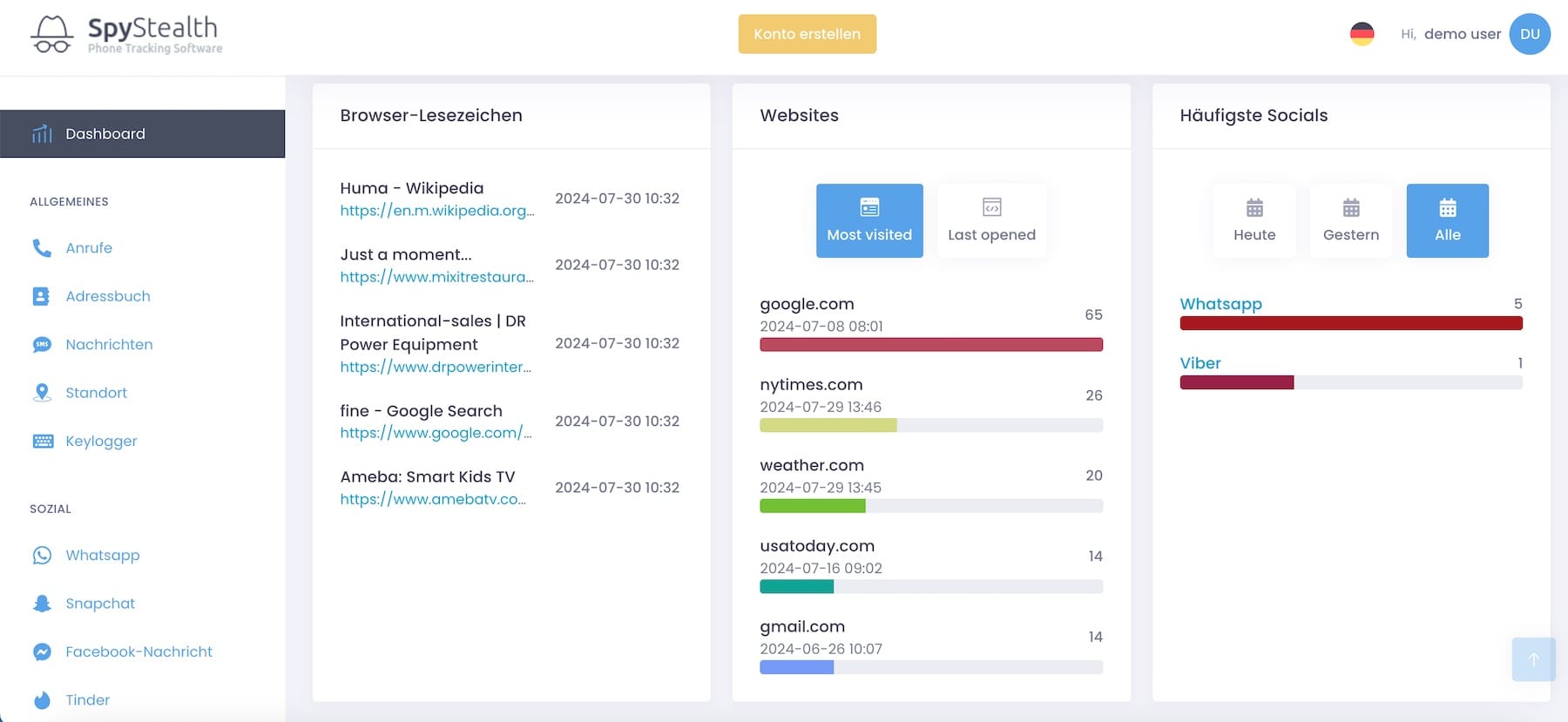The image size is (1568, 722).
Task: Open the amebatv bookmark link
Action: point(433,499)
